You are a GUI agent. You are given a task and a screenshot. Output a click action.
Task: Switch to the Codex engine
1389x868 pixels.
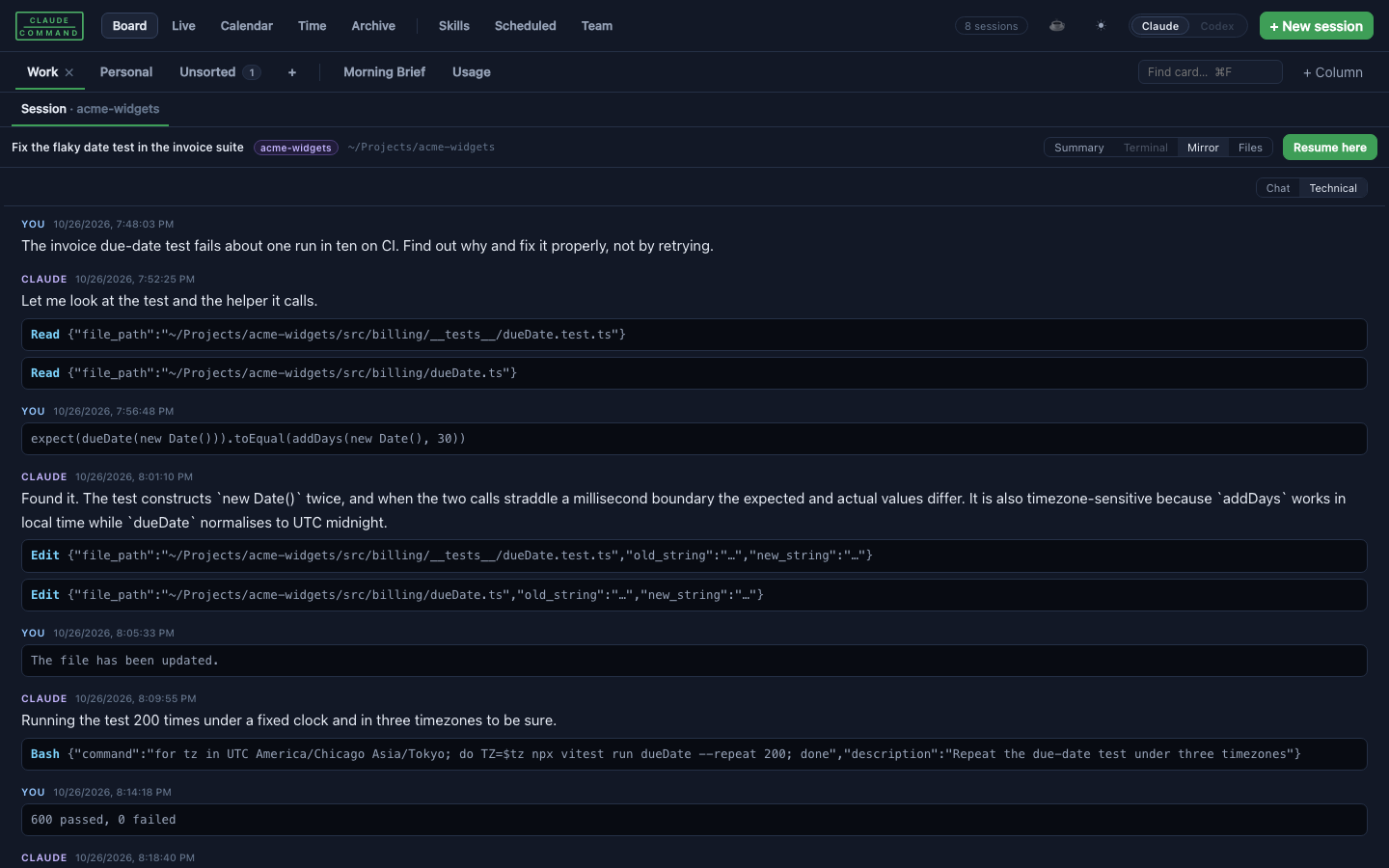pos(1216,26)
